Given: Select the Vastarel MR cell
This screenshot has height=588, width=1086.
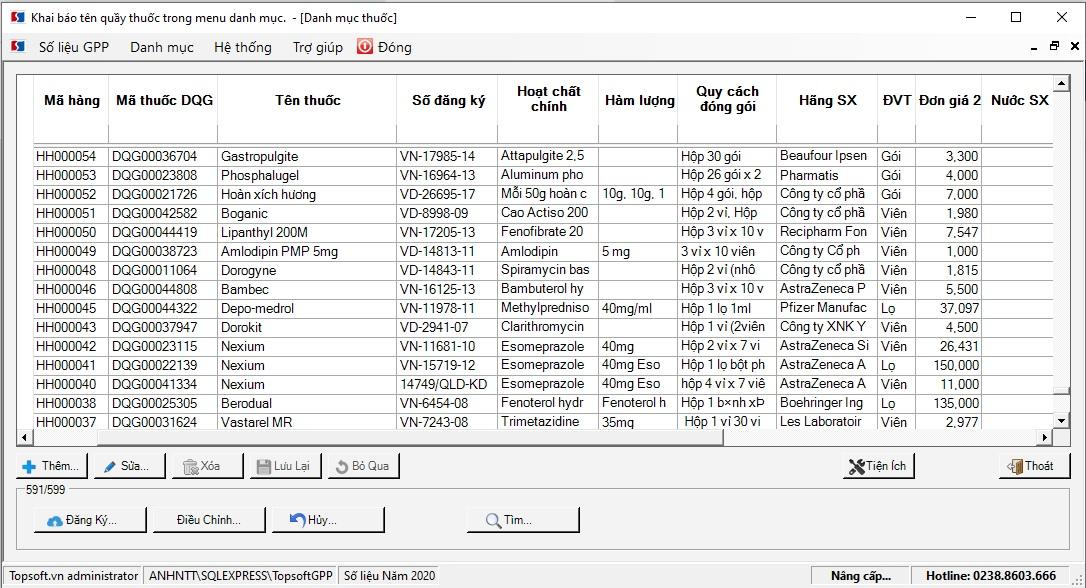Looking at the screenshot, I should (307, 422).
